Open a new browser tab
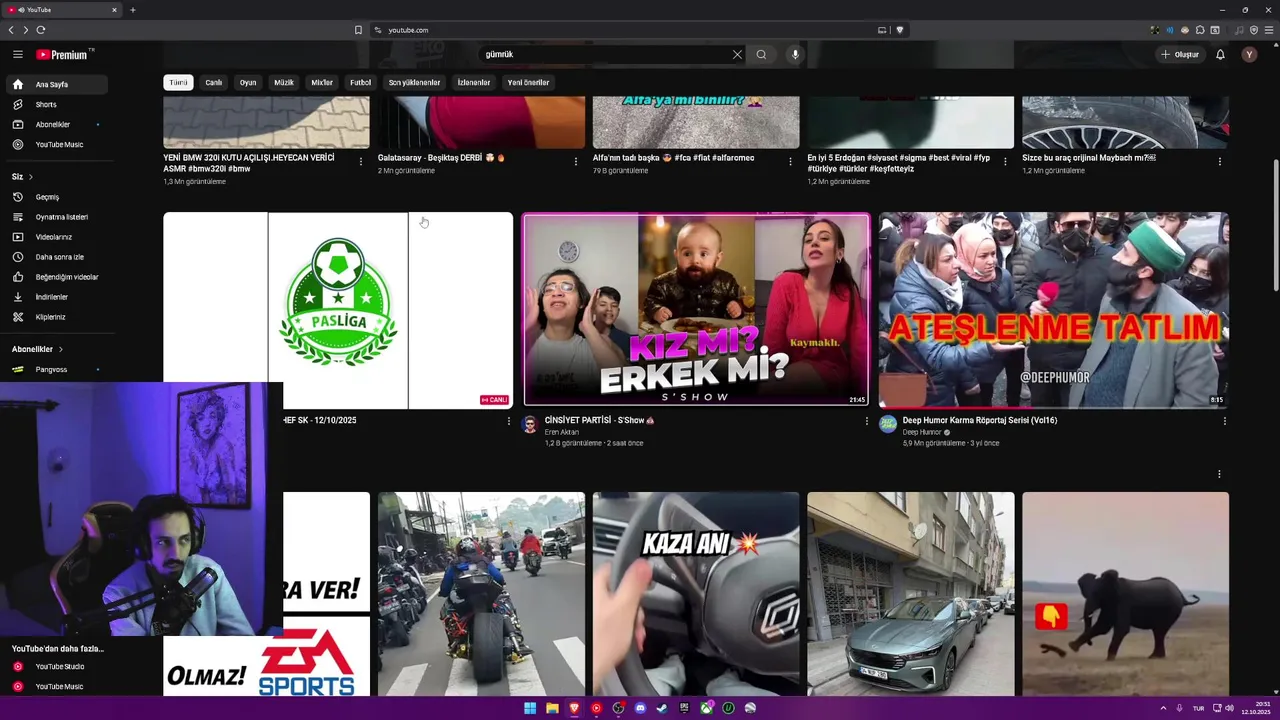This screenshot has width=1280, height=720. click(132, 10)
